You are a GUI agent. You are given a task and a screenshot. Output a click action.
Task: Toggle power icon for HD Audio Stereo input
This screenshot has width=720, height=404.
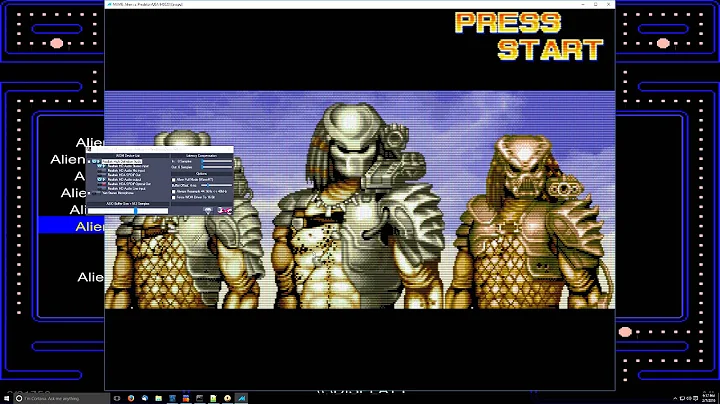(x=99, y=166)
